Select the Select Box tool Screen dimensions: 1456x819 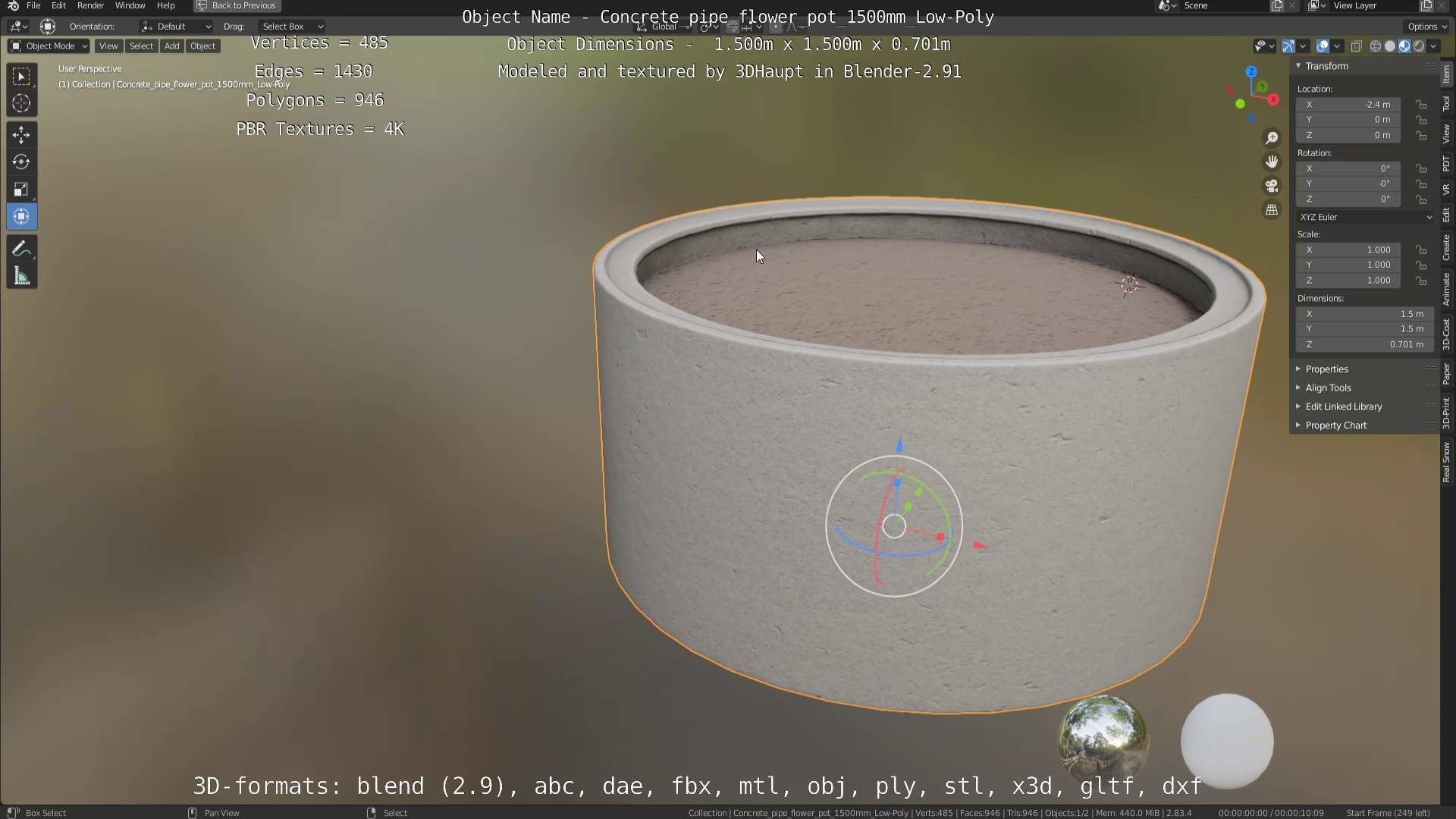[x=21, y=77]
